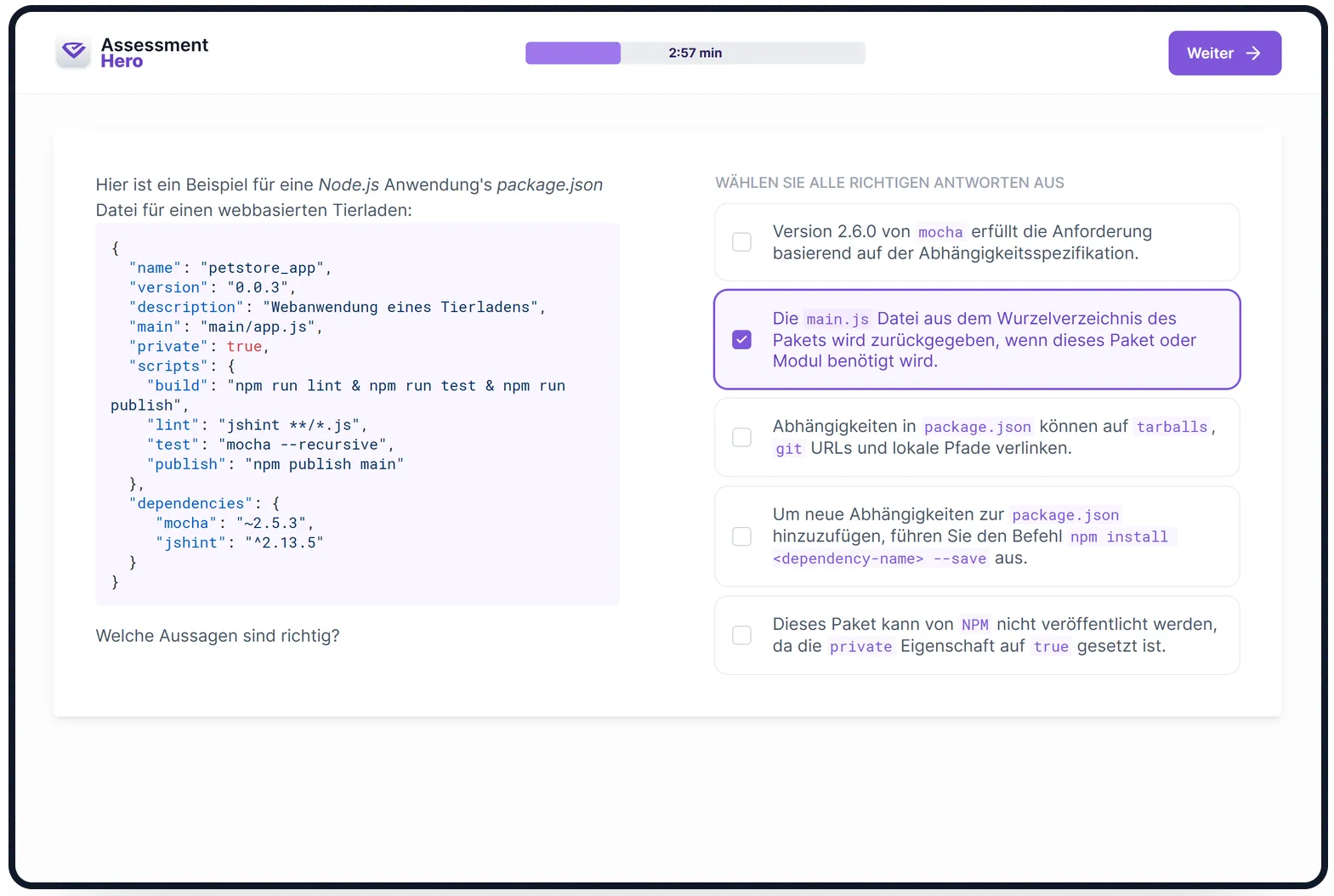Check the mocha version 2.6.0 answer checkbox
Screen dimensions: 1334x896
(742, 242)
